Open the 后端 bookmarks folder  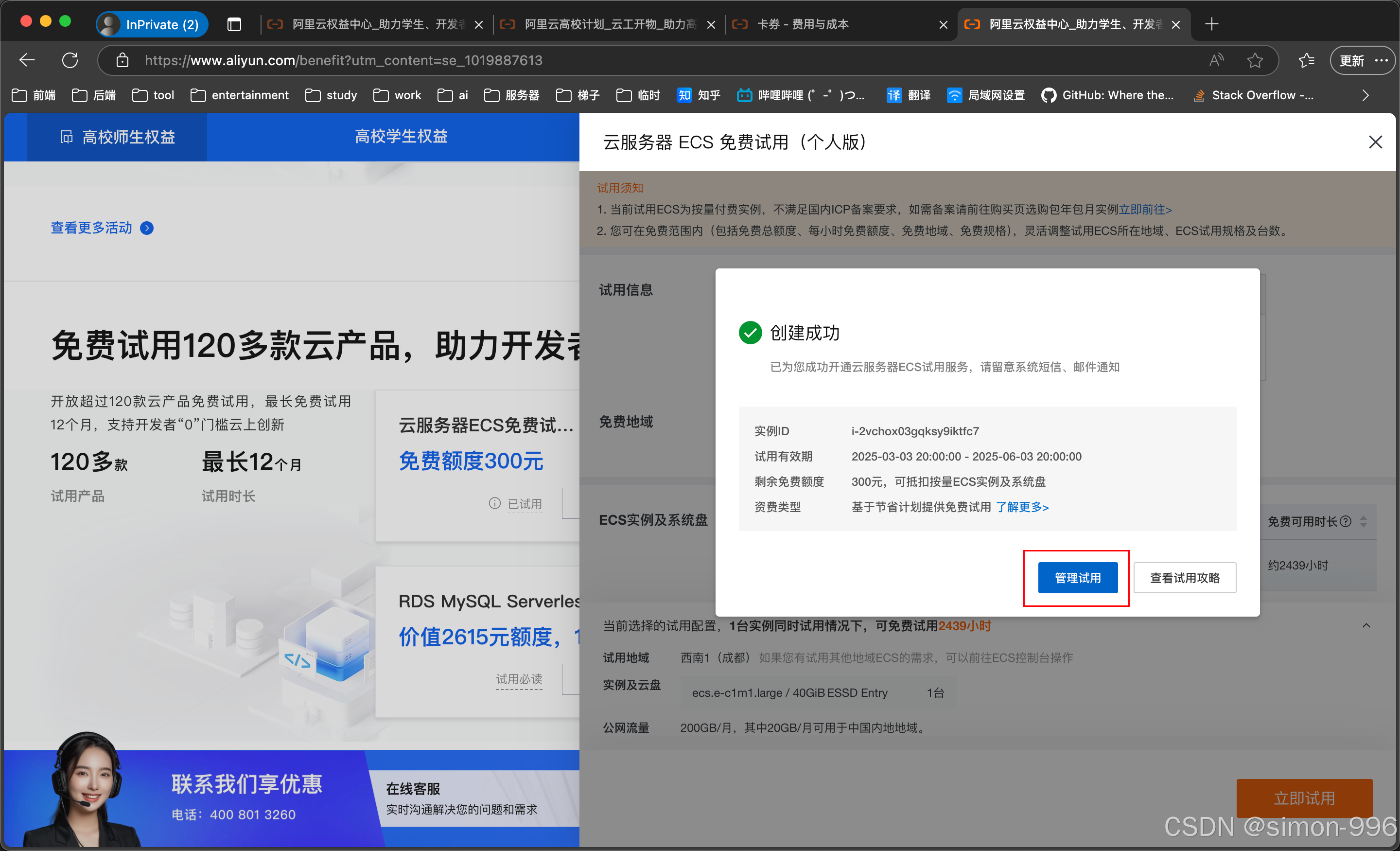94,95
